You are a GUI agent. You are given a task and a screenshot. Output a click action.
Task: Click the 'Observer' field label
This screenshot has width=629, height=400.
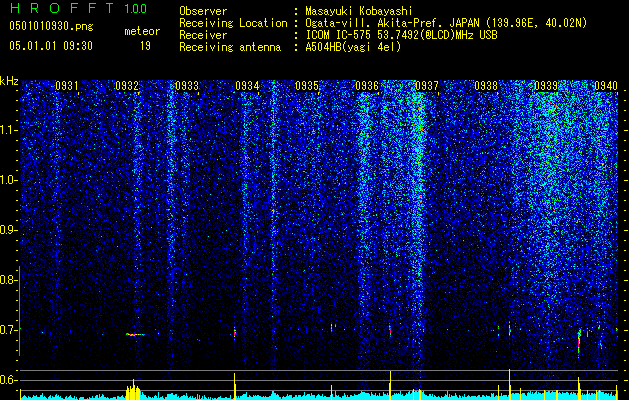pyautogui.click(x=203, y=11)
